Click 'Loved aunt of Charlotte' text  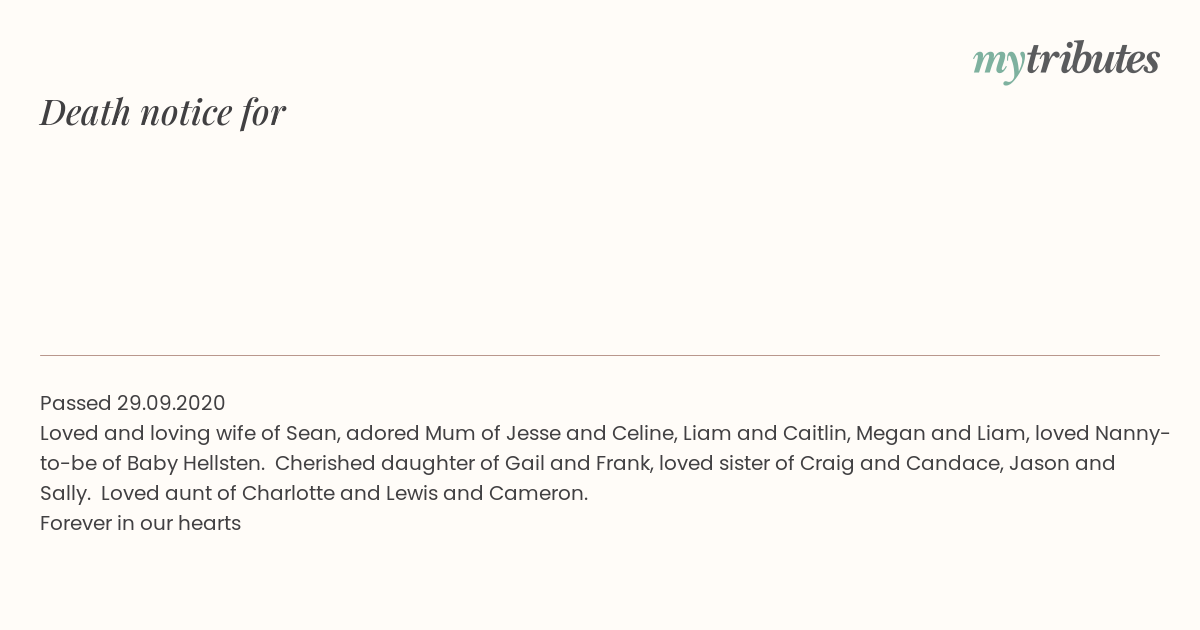[x=220, y=493]
